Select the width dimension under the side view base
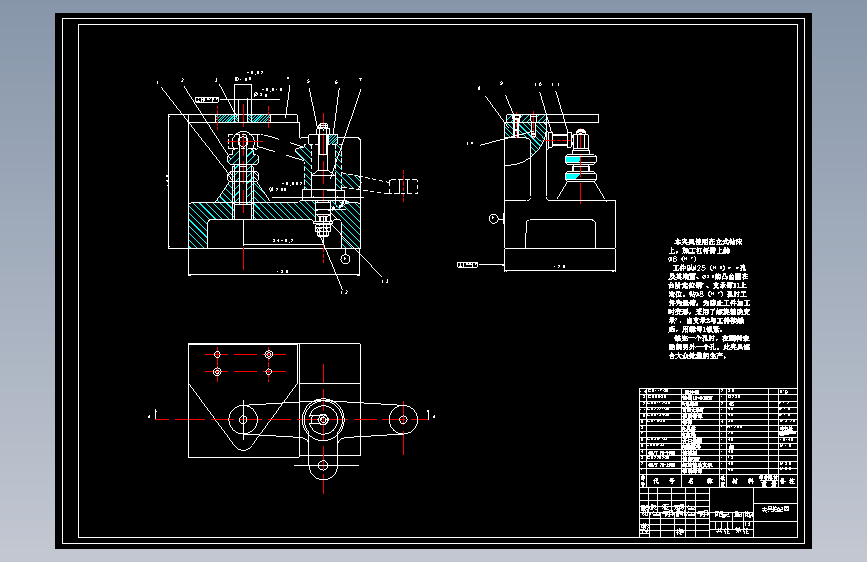Viewport: 867px width, 562px height. [x=560, y=267]
